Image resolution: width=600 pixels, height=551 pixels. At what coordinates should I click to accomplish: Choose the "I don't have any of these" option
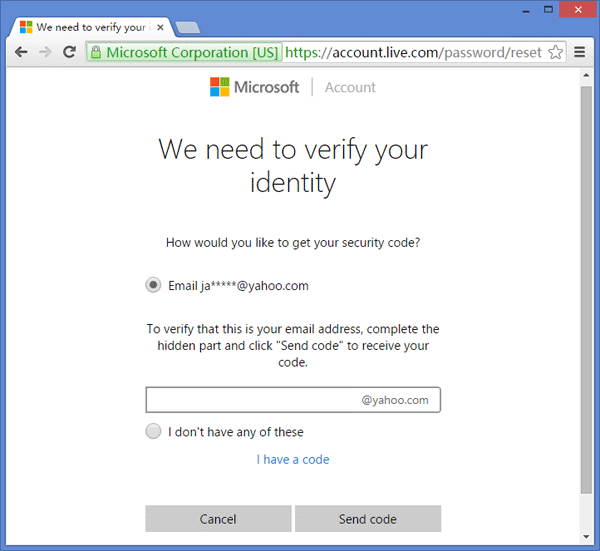tap(153, 432)
